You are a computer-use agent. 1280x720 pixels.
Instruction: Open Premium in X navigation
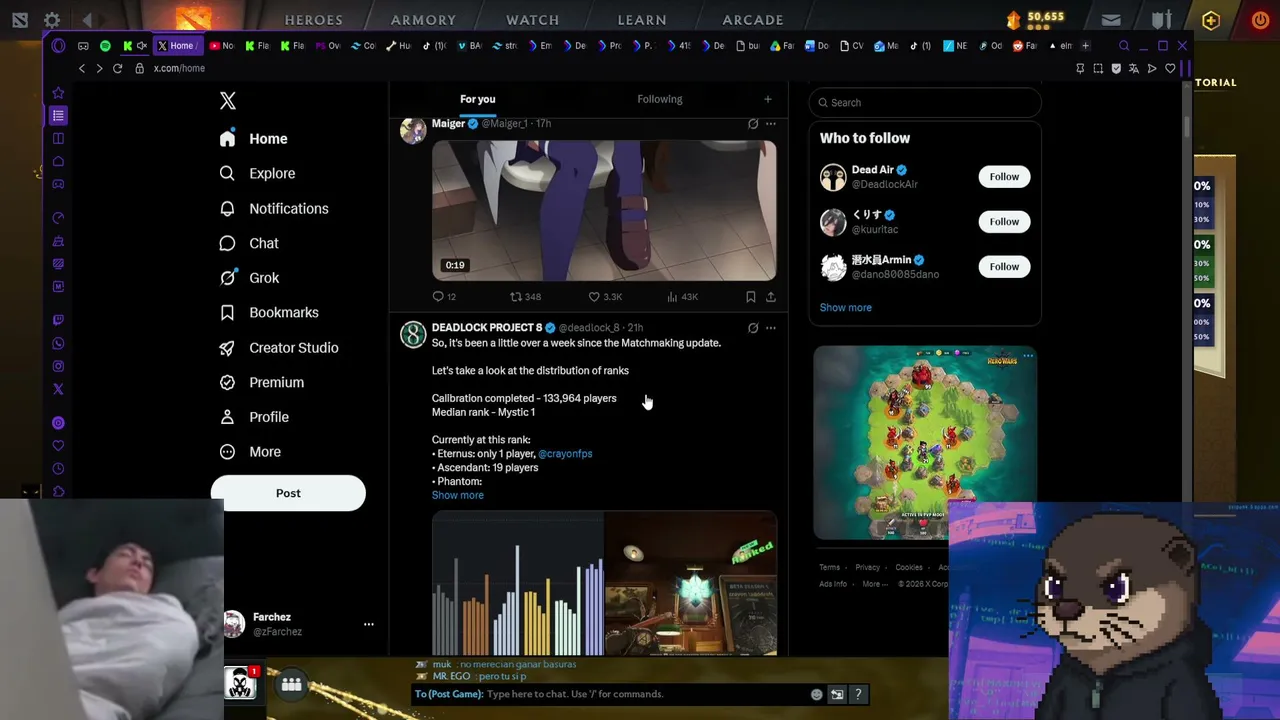pyautogui.click(x=261, y=383)
